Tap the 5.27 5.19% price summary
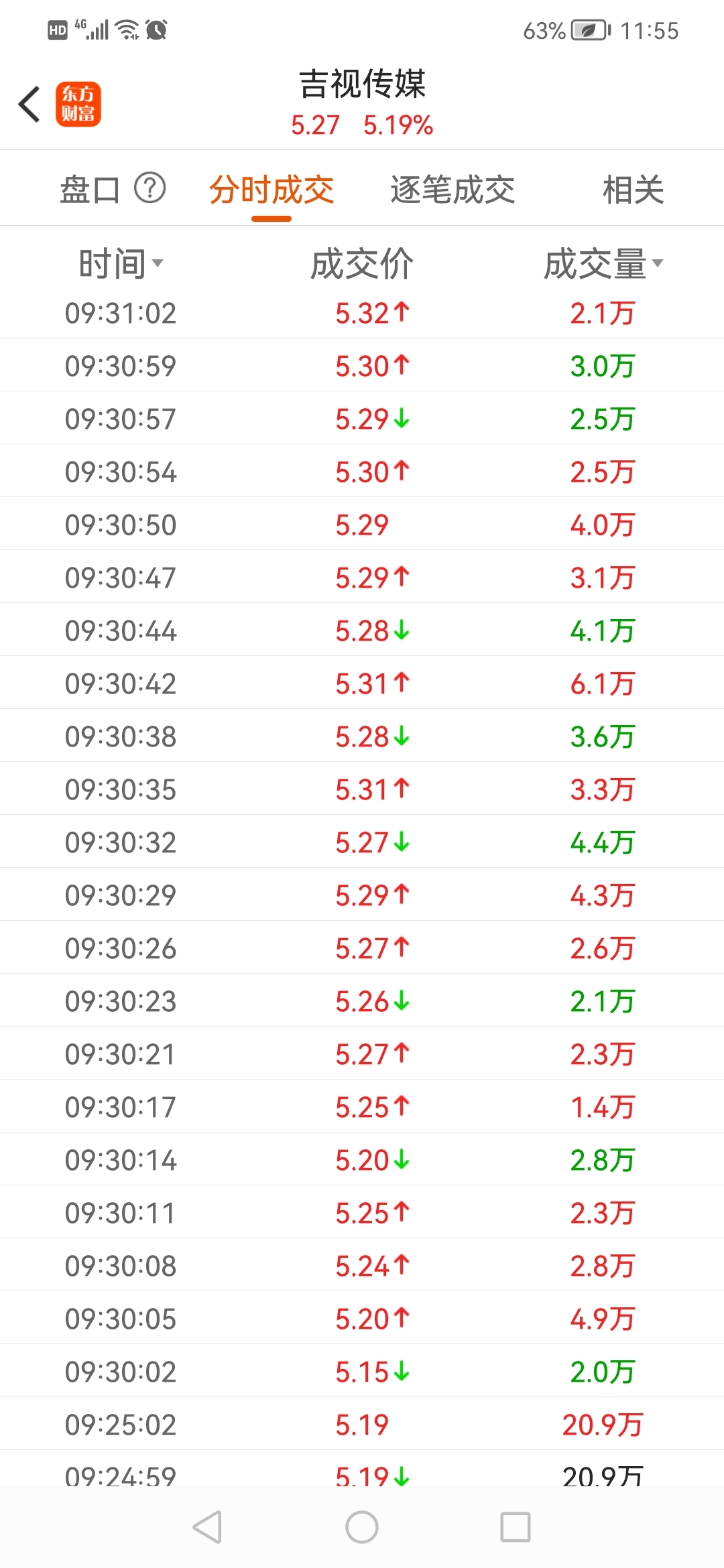Viewport: 724px width, 1568px height. click(362, 125)
